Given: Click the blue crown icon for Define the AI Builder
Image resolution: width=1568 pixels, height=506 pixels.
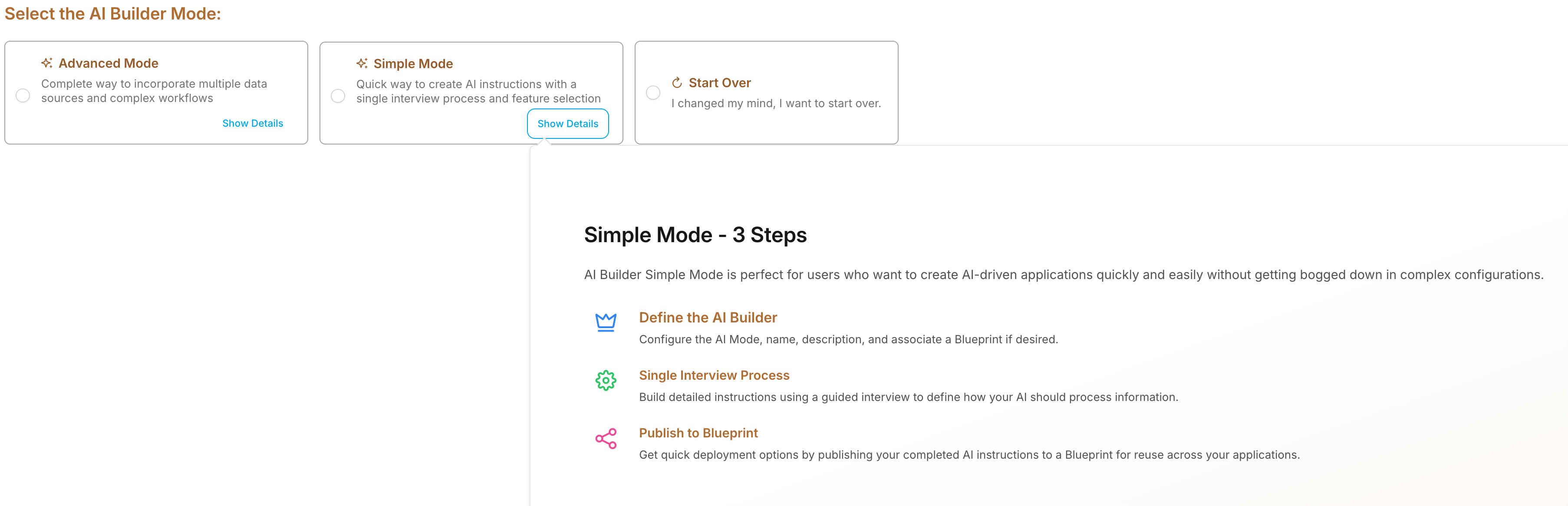Looking at the screenshot, I should [606, 322].
